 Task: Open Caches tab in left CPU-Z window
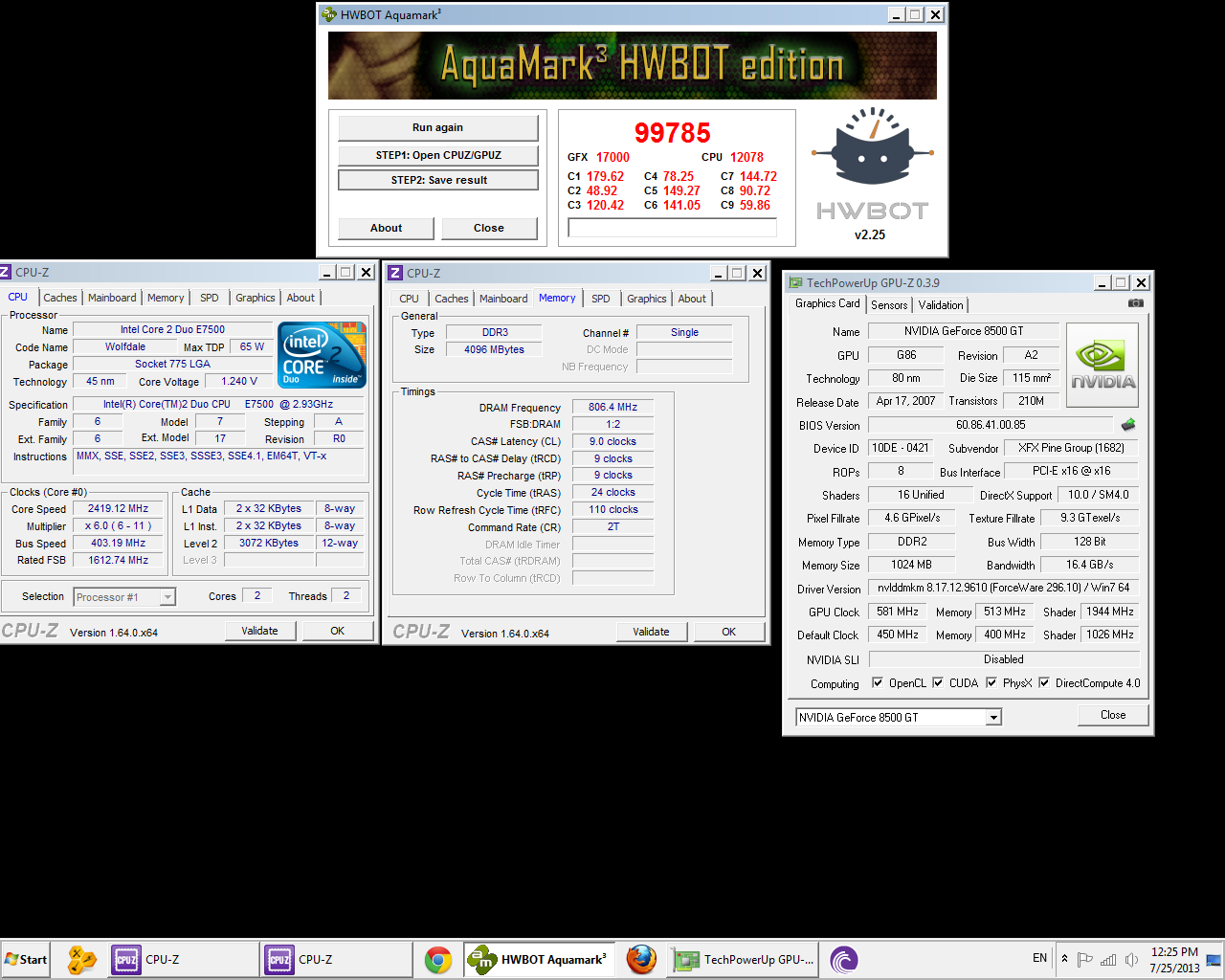coord(60,298)
